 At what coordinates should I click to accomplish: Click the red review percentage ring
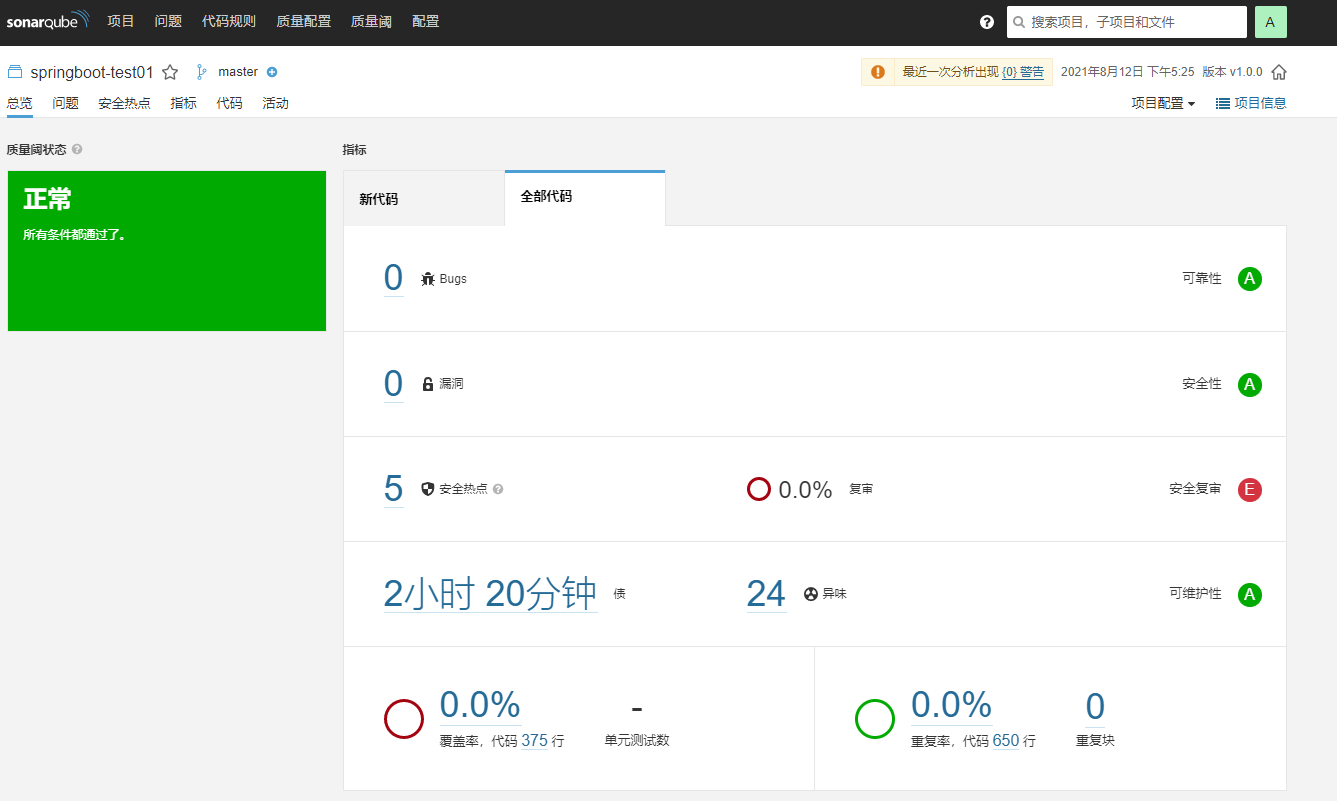click(759, 489)
